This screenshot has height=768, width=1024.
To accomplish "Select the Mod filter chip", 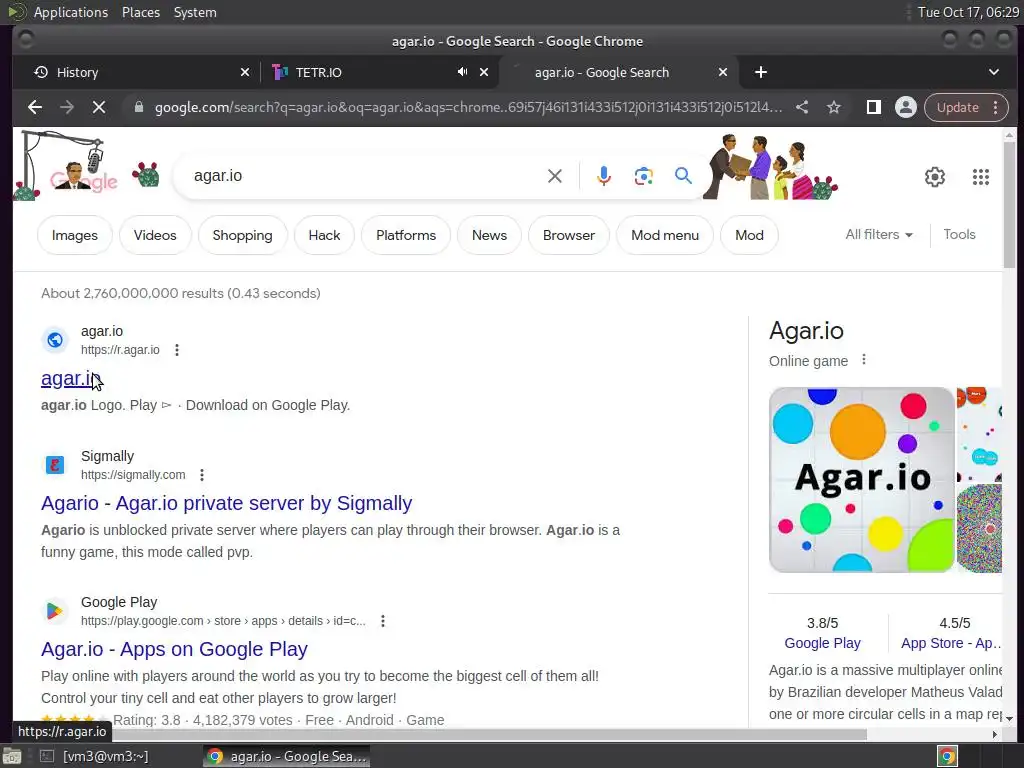I will coord(749,235).
